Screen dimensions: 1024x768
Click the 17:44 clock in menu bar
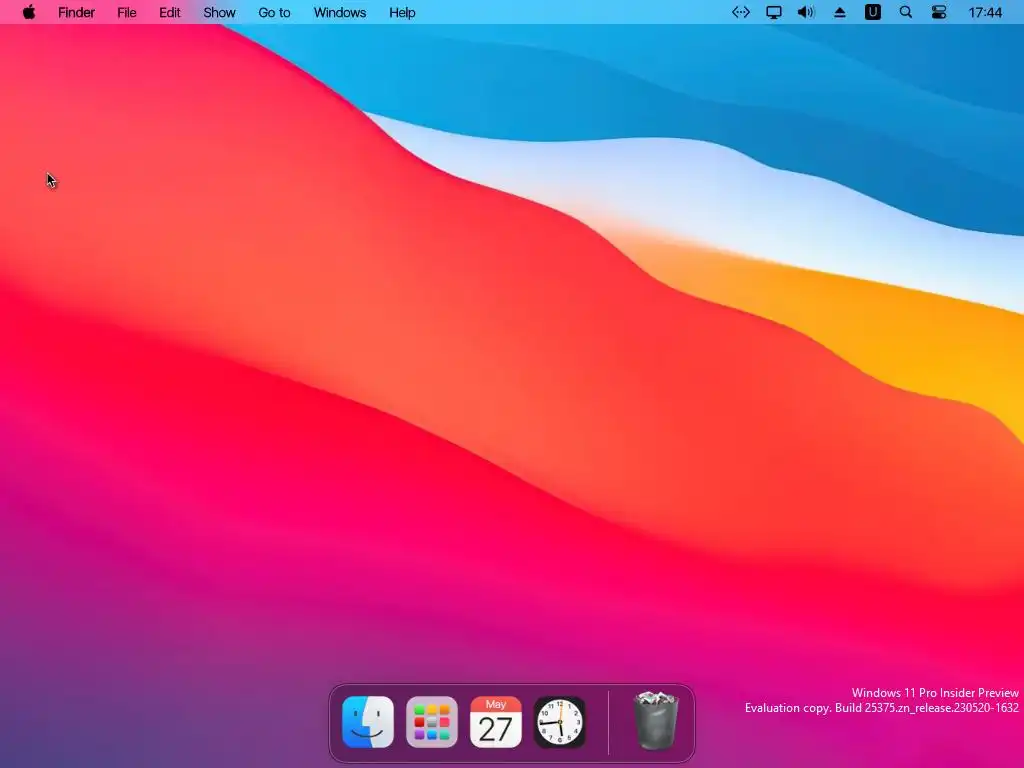click(x=985, y=12)
